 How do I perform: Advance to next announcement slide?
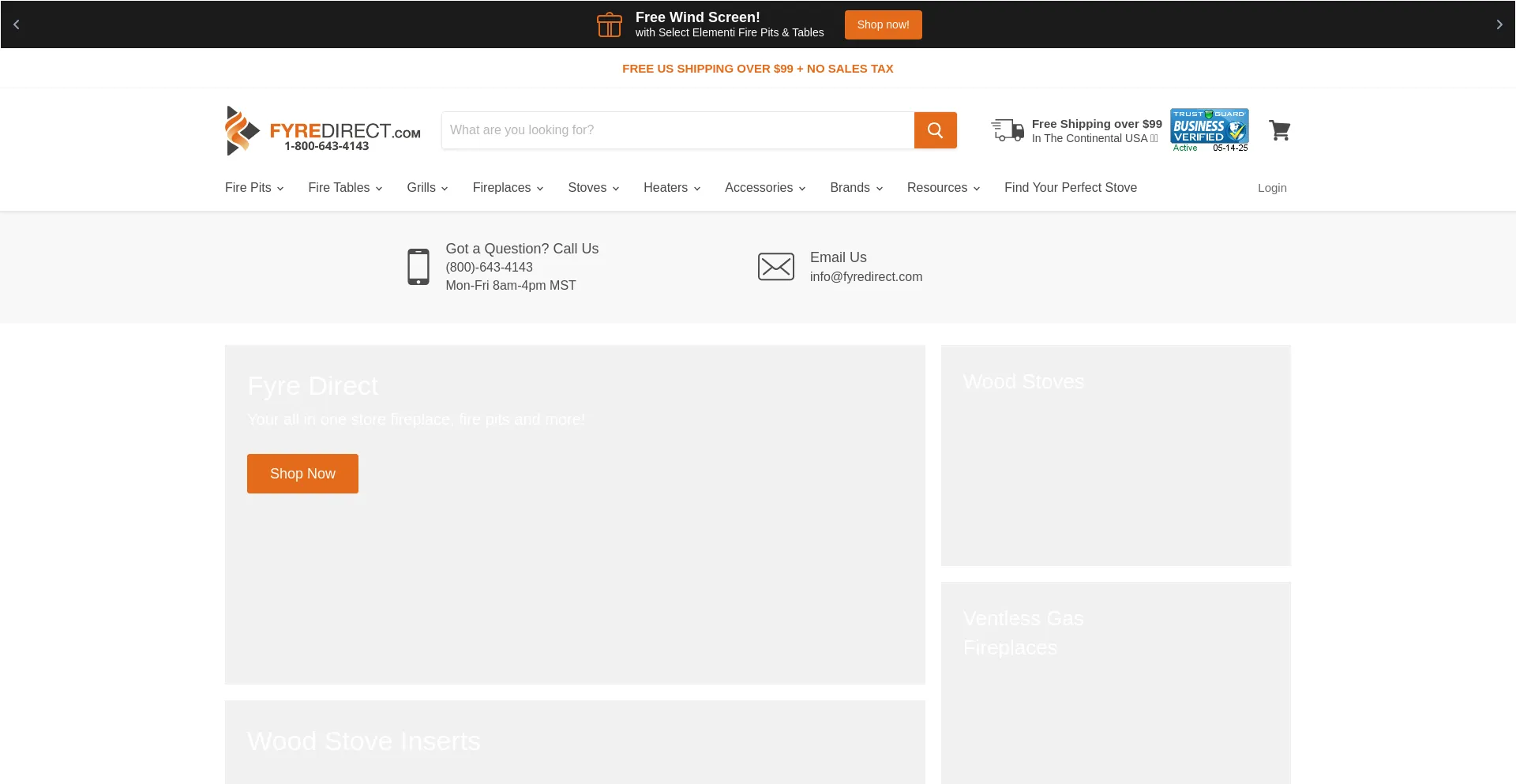pyautogui.click(x=1499, y=24)
